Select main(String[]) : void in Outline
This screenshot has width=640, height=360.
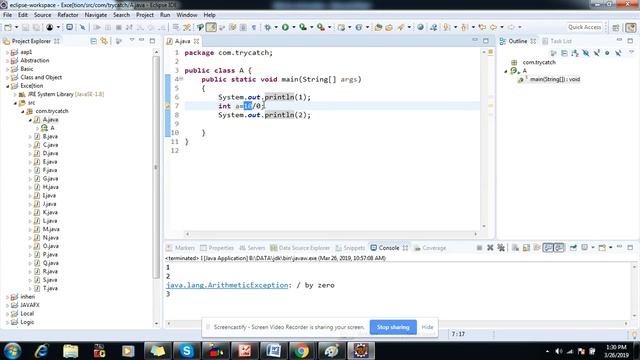pyautogui.click(x=555, y=80)
